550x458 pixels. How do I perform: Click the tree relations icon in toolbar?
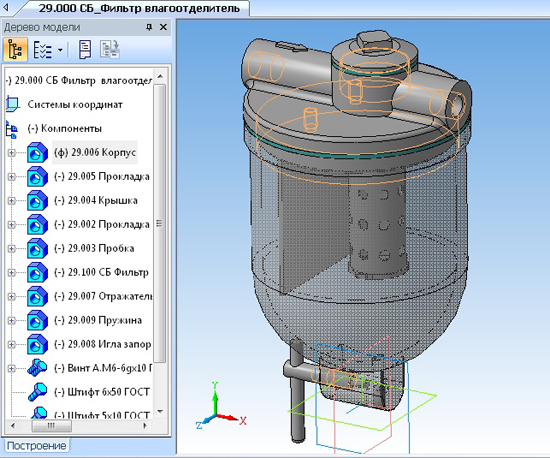click(110, 49)
